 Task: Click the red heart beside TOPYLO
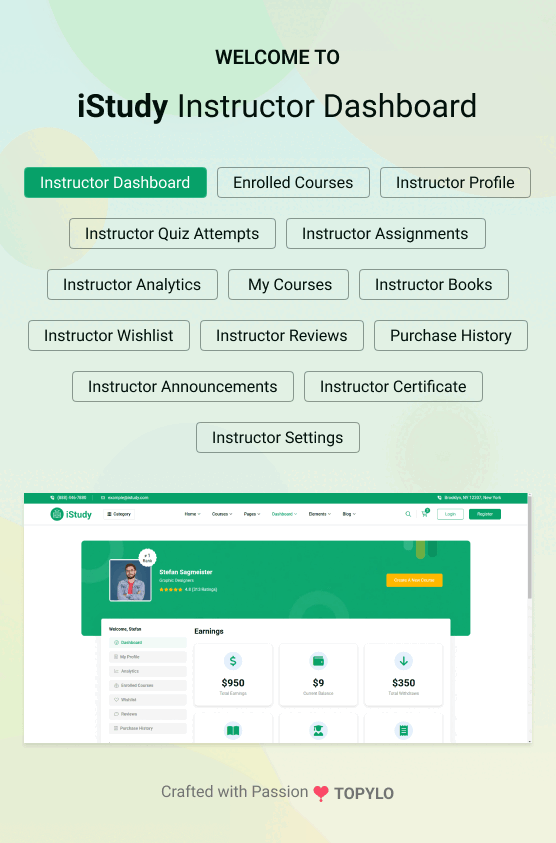(x=321, y=793)
